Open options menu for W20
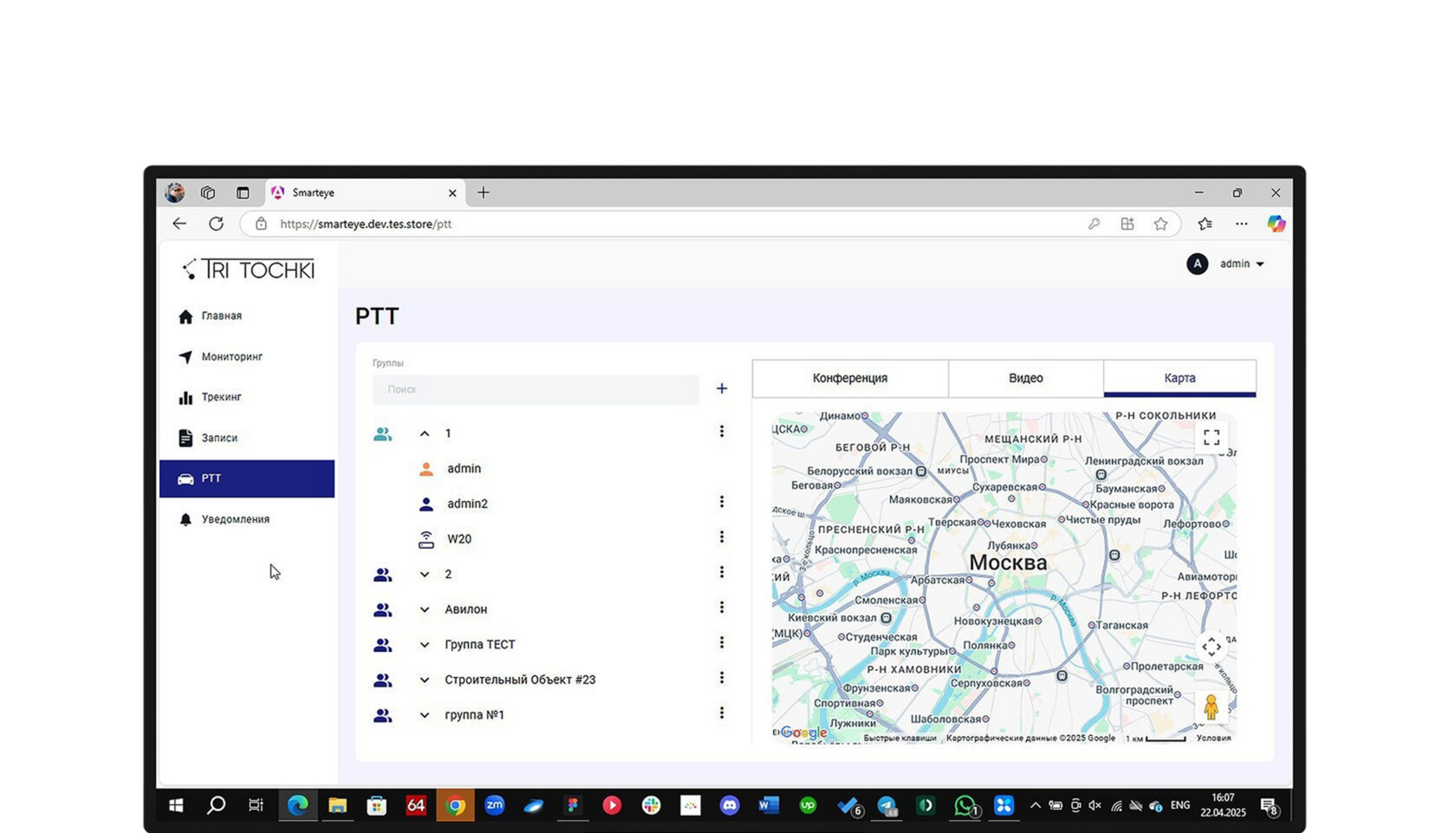Image resolution: width=1456 pixels, height=833 pixels. pos(721,537)
